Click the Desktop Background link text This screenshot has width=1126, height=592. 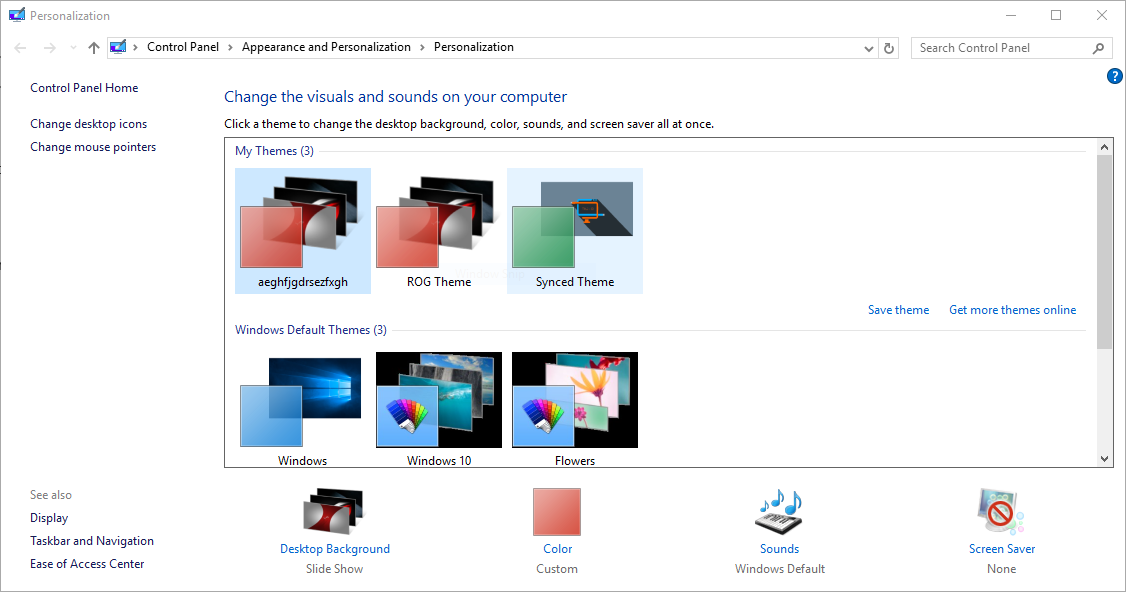[335, 549]
